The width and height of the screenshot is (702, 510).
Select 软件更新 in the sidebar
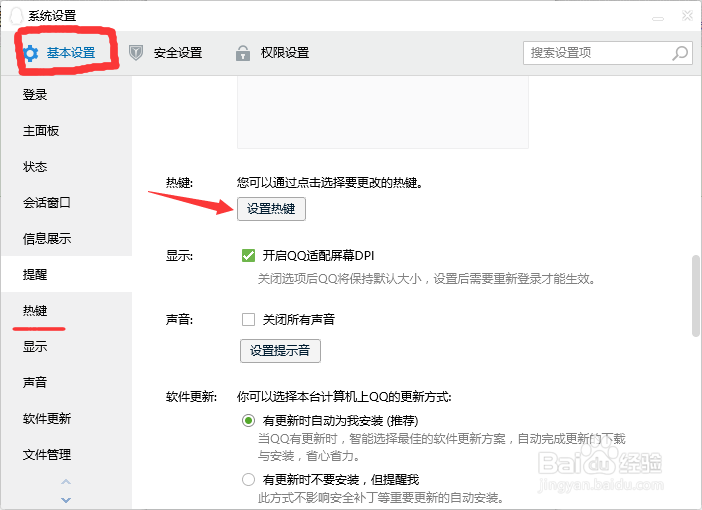pos(66,418)
